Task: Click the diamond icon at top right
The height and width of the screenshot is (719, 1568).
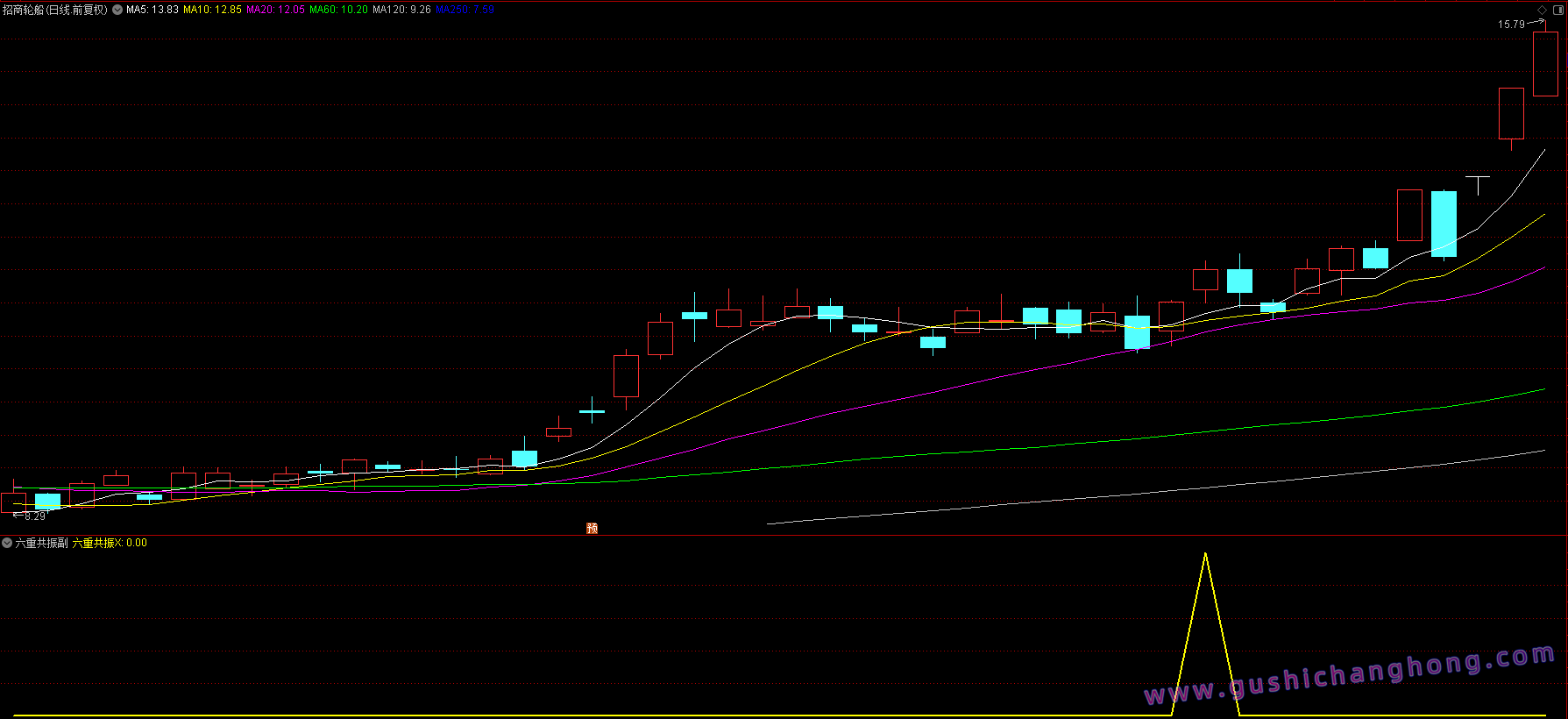Action: click(1543, 10)
